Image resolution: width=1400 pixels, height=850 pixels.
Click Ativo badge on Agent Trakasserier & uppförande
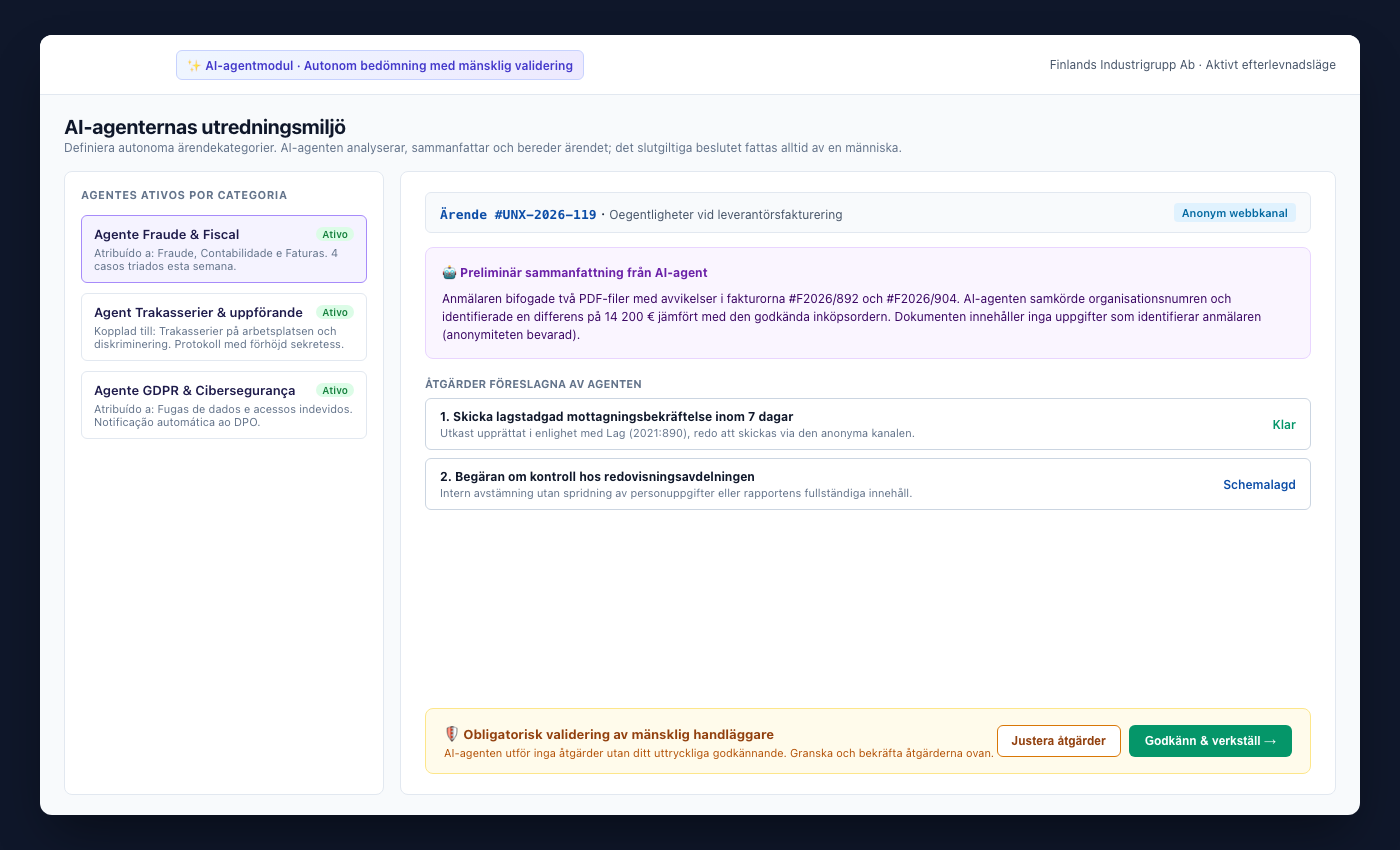point(335,313)
